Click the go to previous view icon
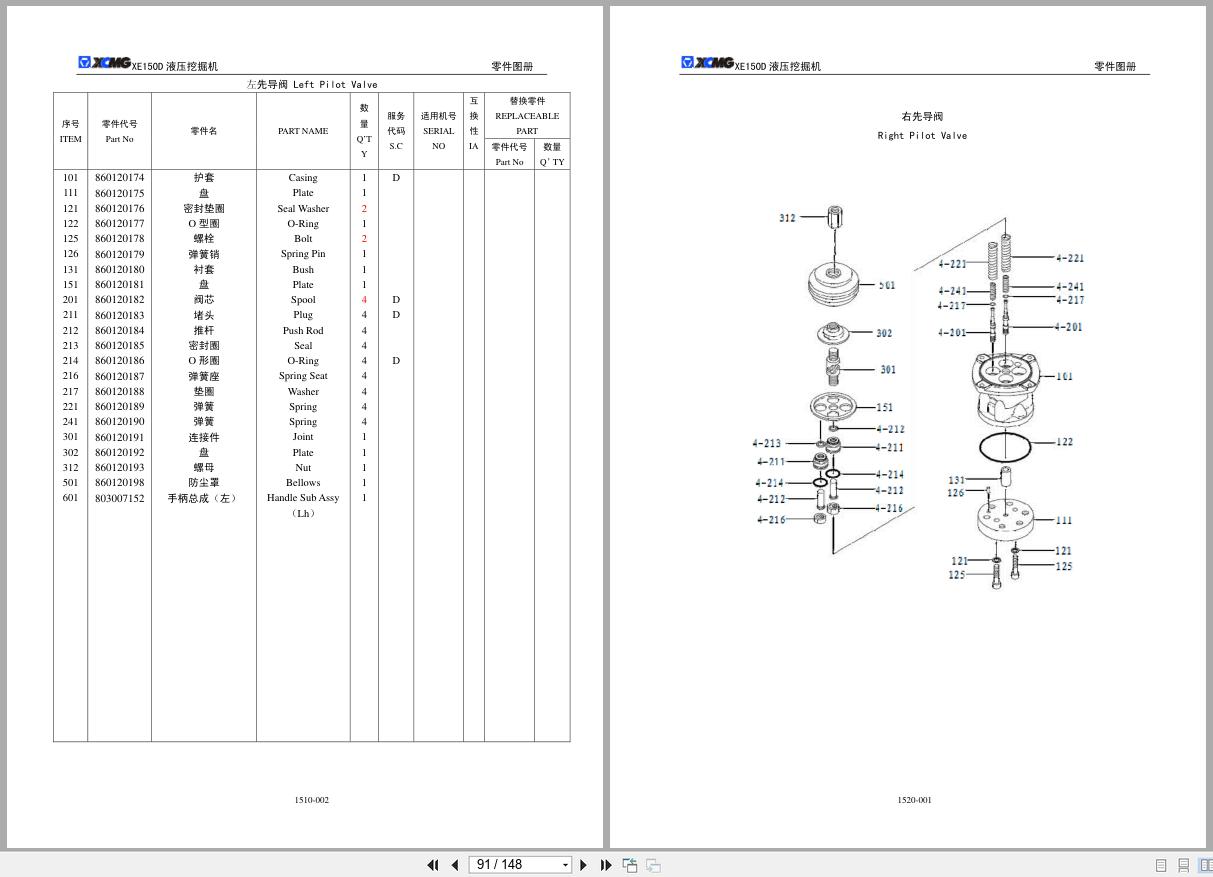This screenshot has height=877, width=1213. pos(630,865)
